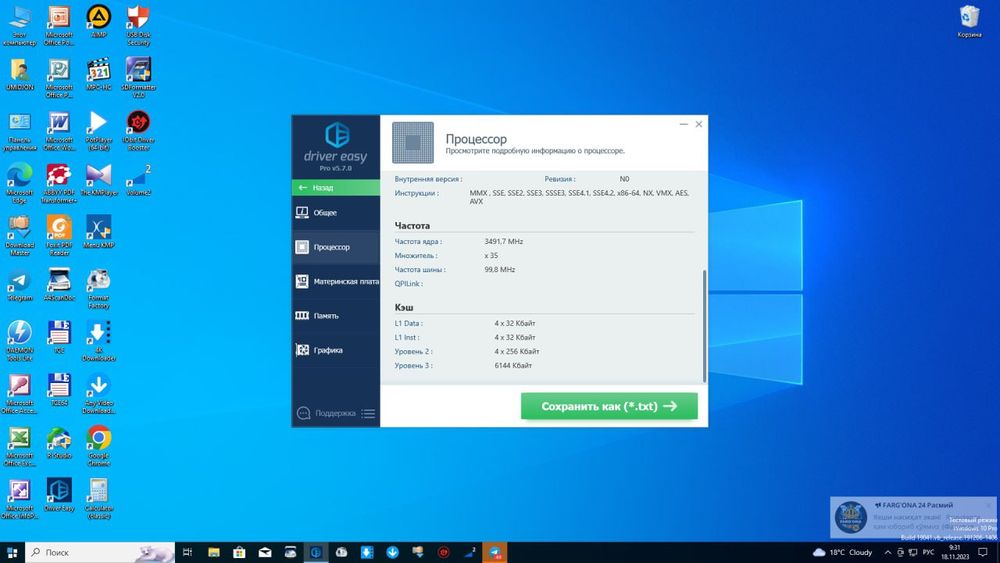Click Сохранить как (*.txt) button
This screenshot has height=563, width=1000.
point(609,406)
